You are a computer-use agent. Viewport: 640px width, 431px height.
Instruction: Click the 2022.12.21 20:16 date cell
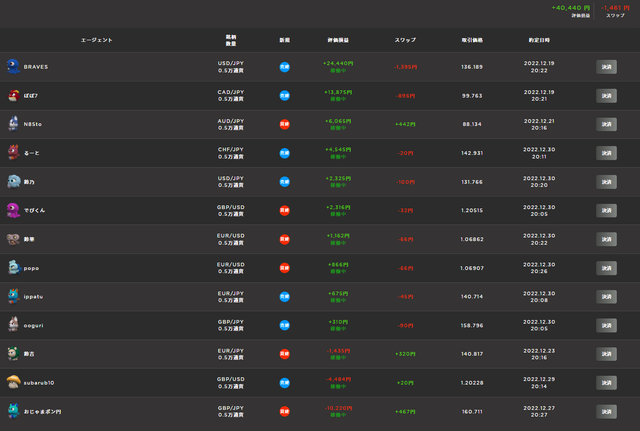point(539,124)
